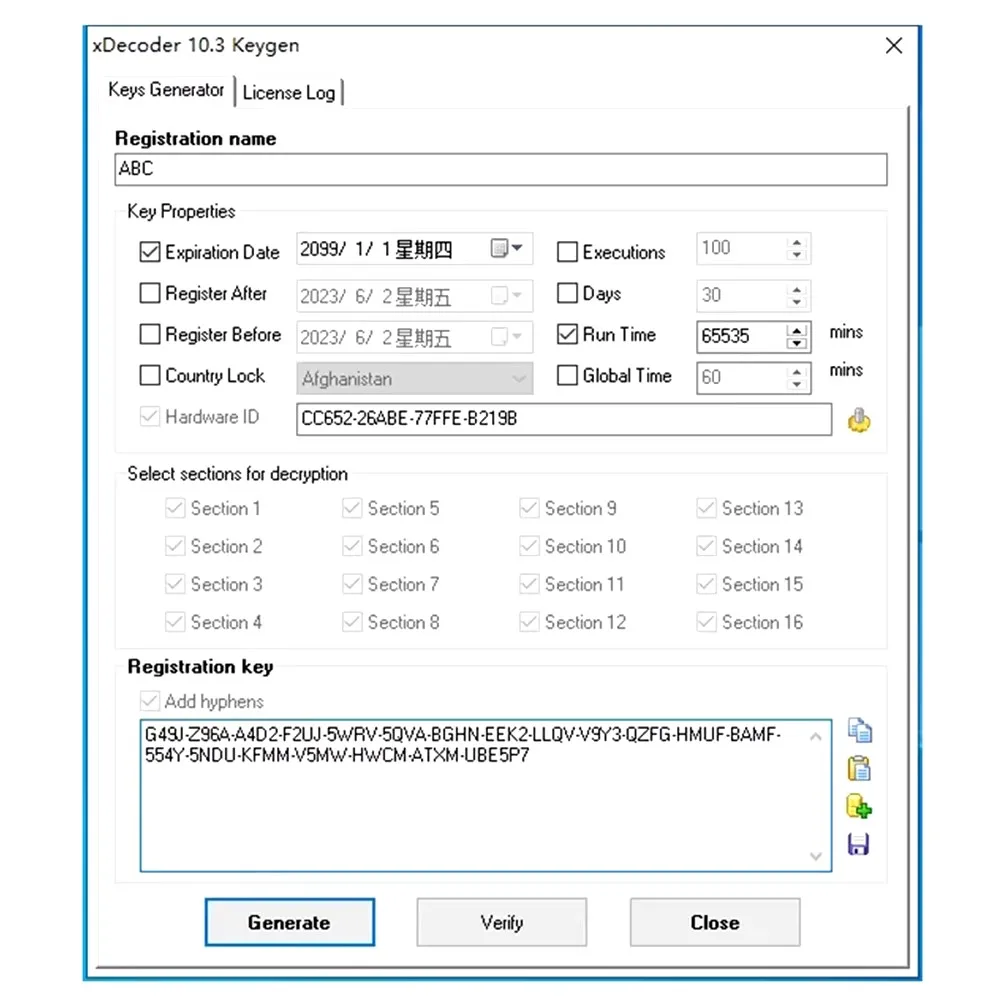Click the Hardware ID fetch icon

point(858,421)
